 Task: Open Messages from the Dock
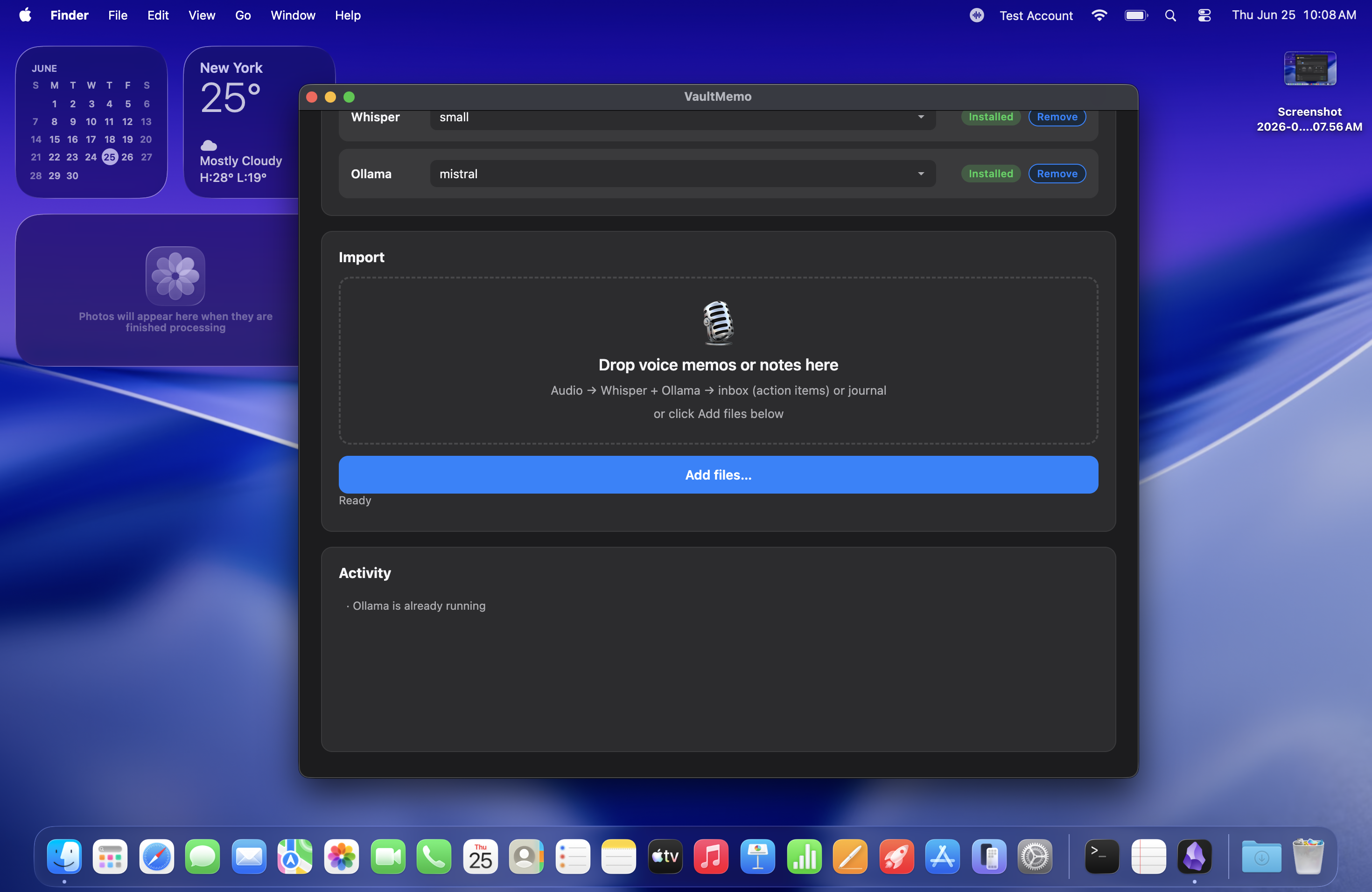click(203, 856)
